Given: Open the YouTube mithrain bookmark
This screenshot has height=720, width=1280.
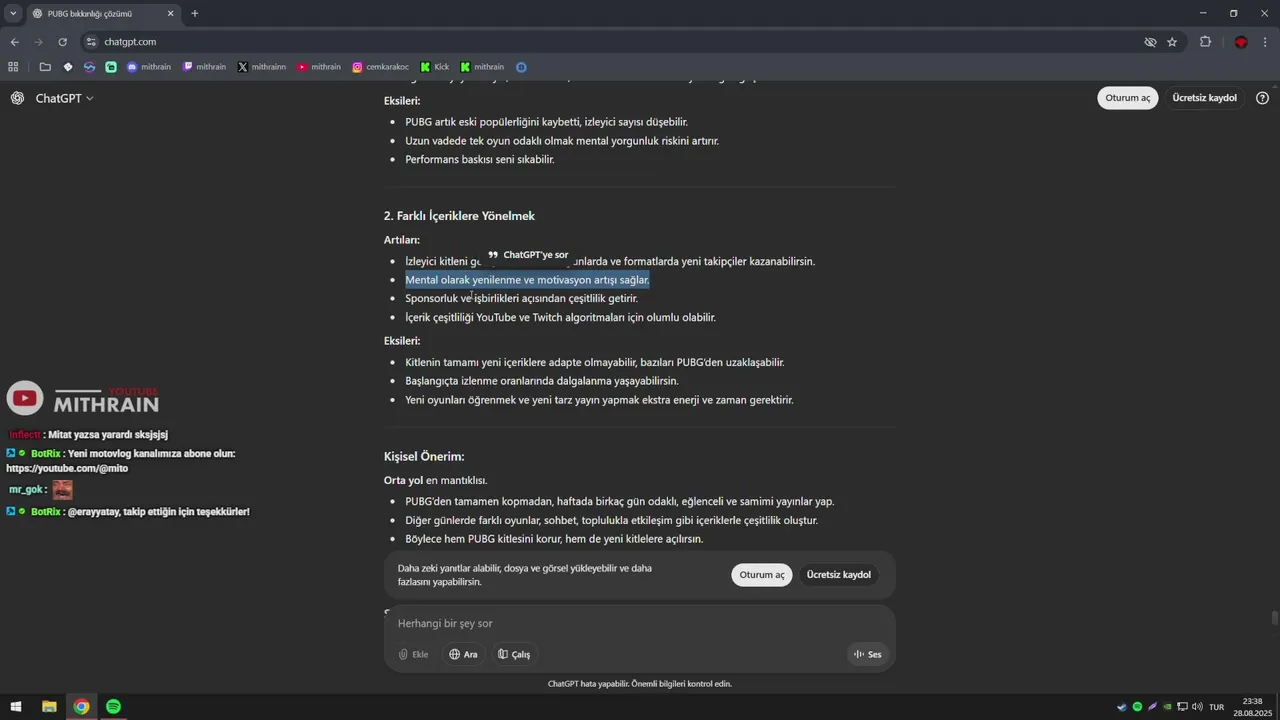Looking at the screenshot, I should coord(319,67).
